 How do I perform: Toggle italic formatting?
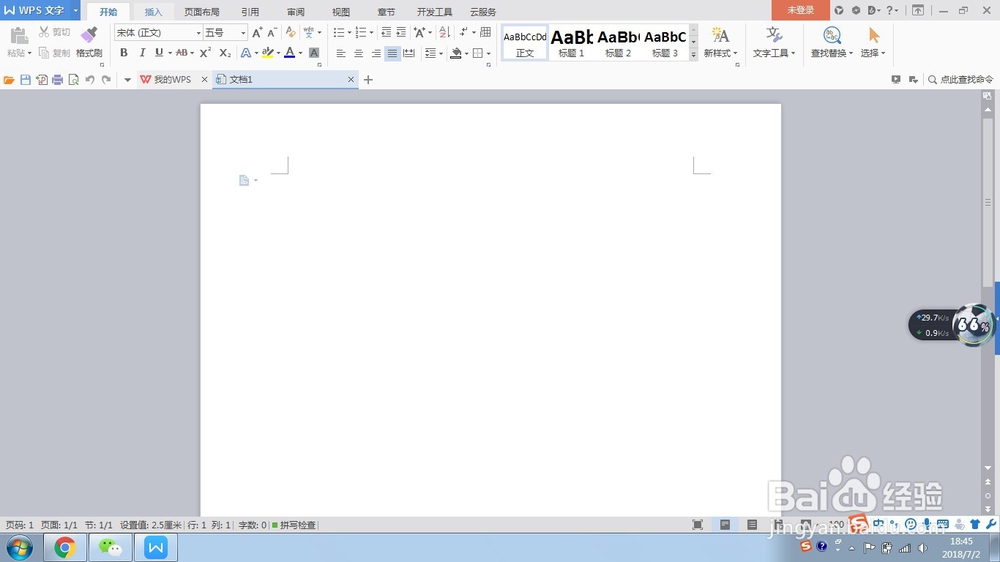pyautogui.click(x=142, y=53)
